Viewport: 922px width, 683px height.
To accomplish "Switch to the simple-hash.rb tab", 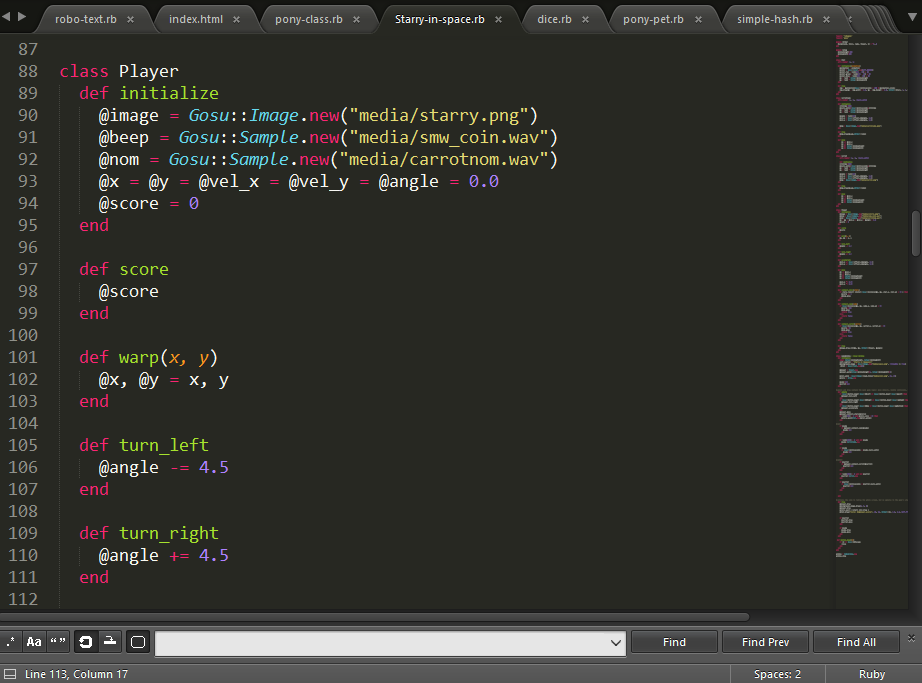I will (774, 19).
